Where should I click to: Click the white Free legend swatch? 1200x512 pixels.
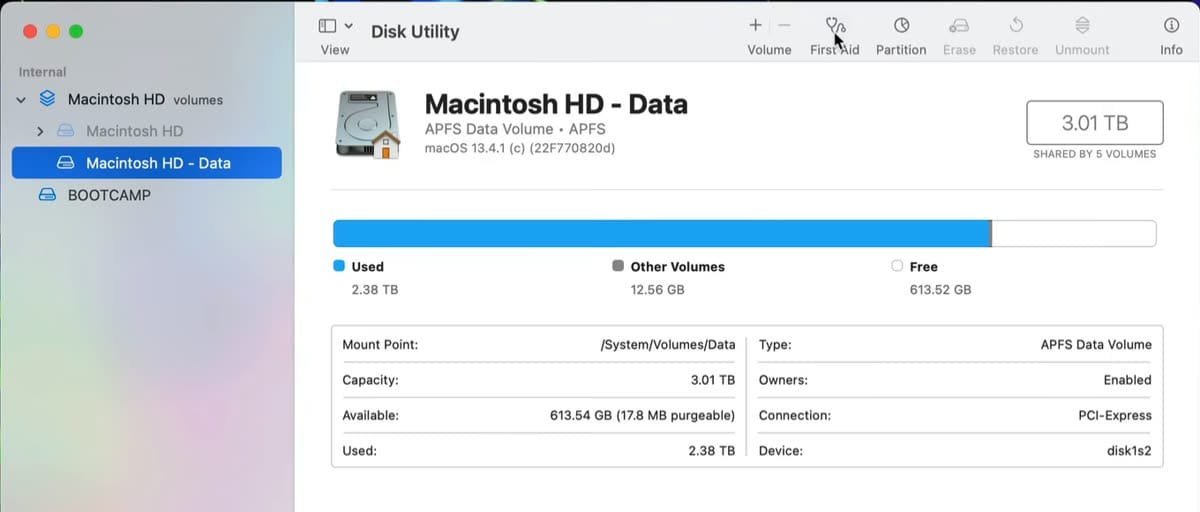[x=897, y=266]
